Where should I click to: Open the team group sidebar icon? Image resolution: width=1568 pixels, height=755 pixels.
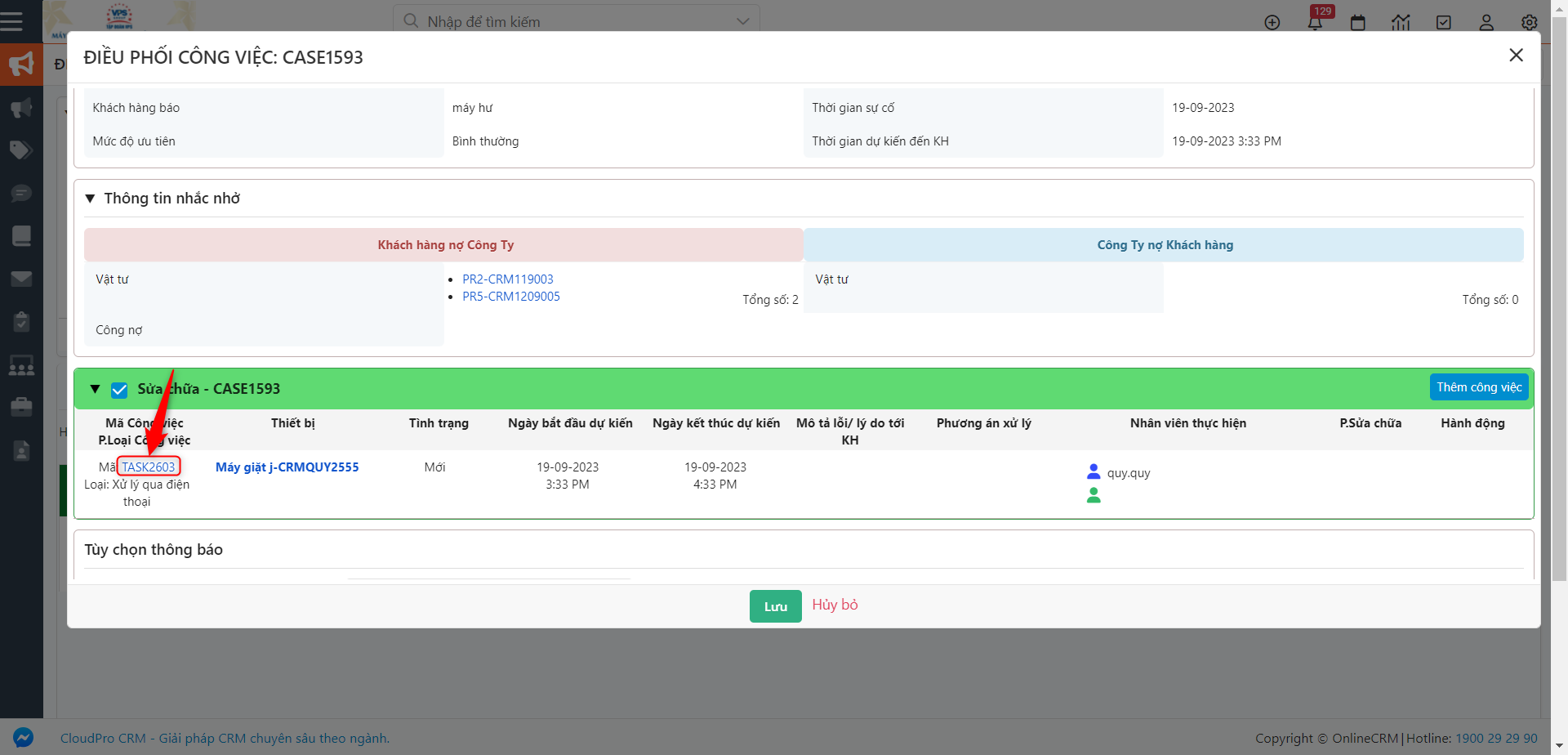21,364
